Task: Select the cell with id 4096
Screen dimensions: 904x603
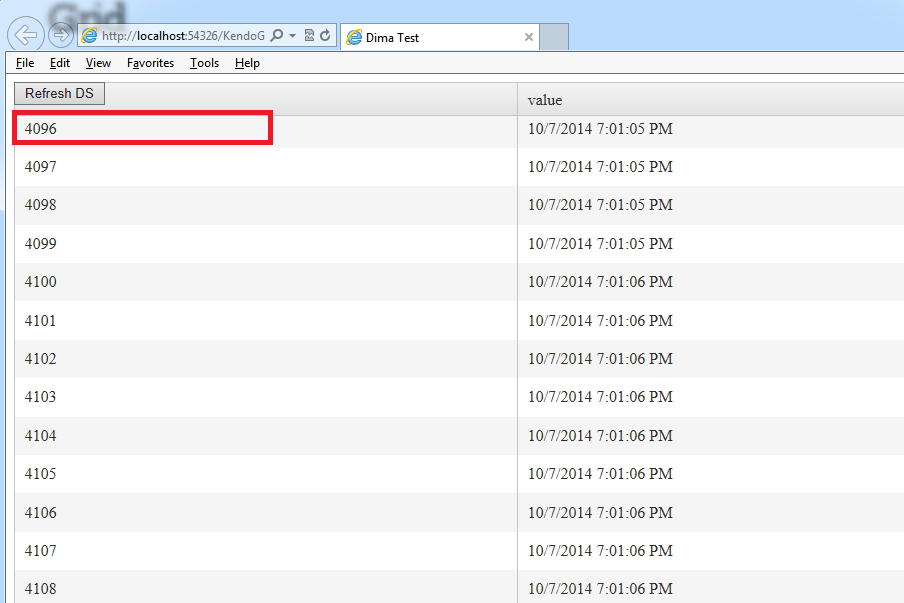Action: pyautogui.click(x=266, y=129)
